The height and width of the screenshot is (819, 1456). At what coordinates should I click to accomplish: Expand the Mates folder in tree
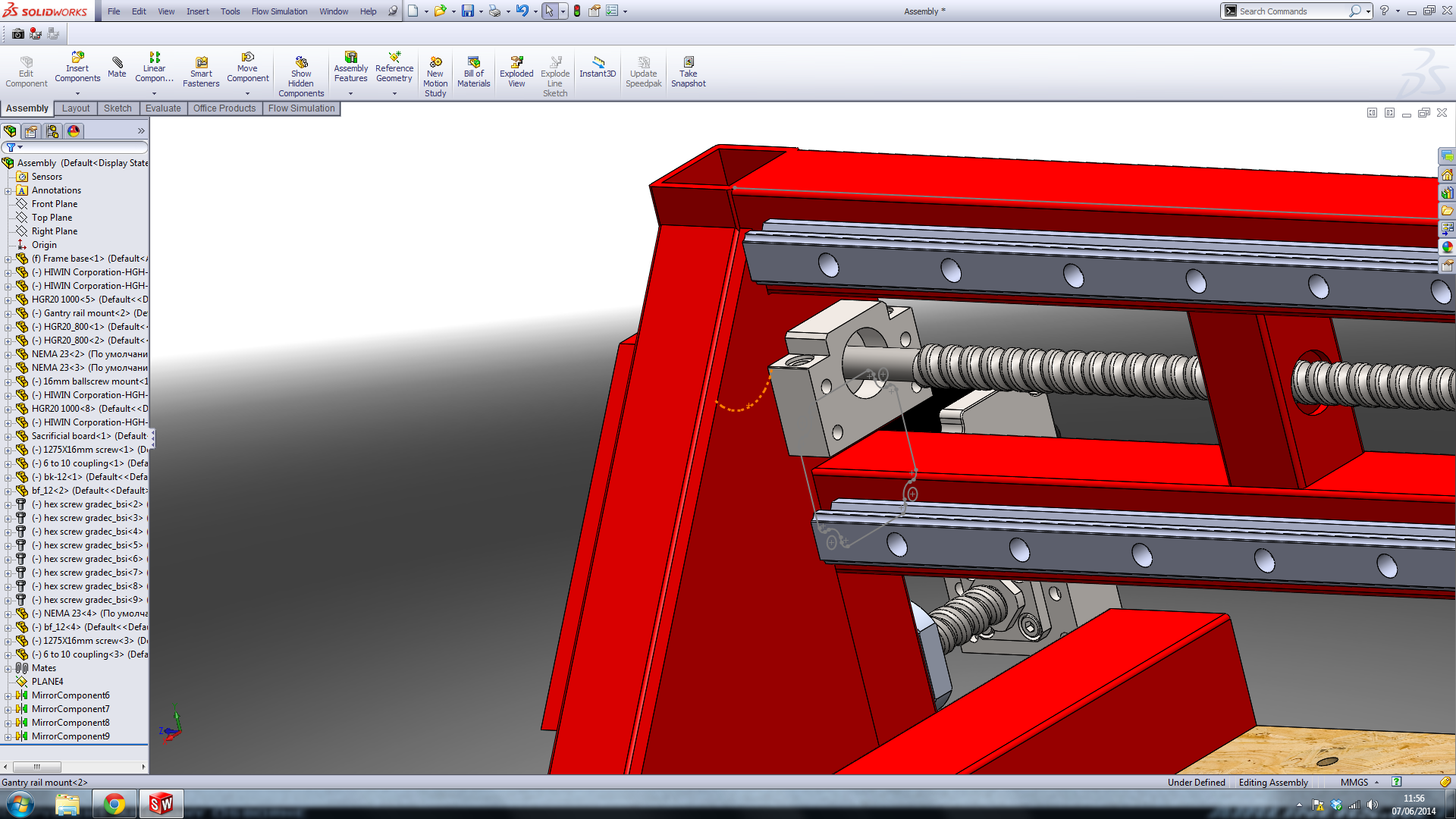[x=8, y=668]
